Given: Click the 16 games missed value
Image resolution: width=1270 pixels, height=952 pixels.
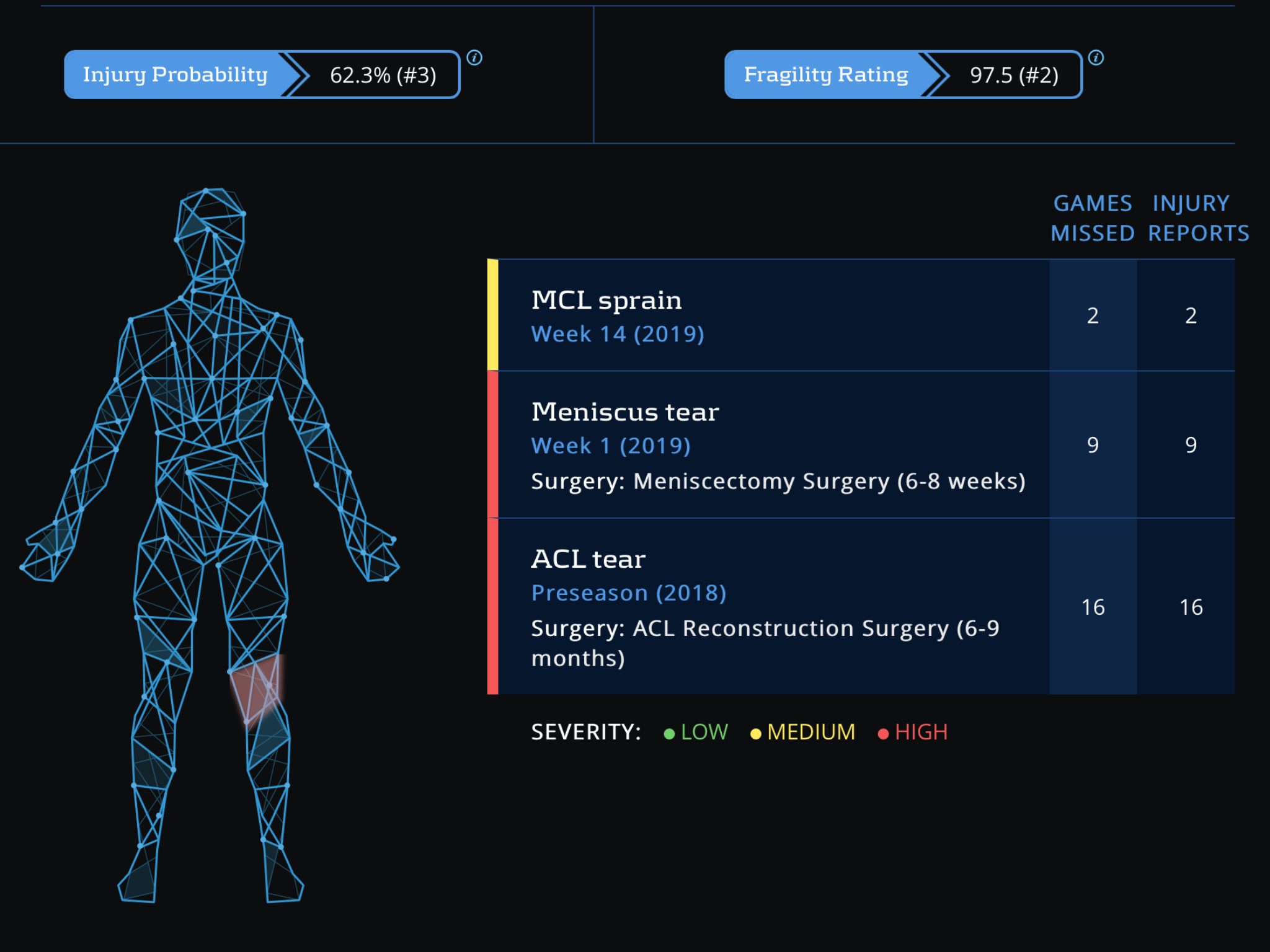Looking at the screenshot, I should 1093,607.
